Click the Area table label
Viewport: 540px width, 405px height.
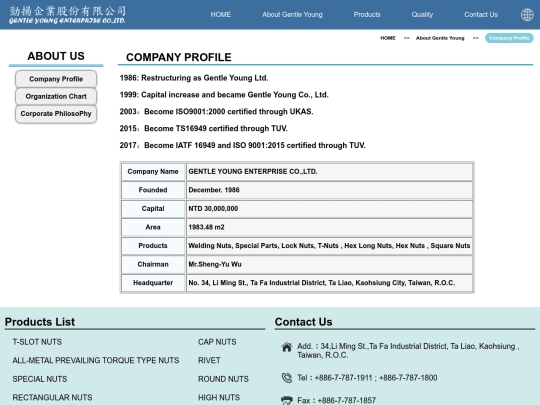click(153, 227)
